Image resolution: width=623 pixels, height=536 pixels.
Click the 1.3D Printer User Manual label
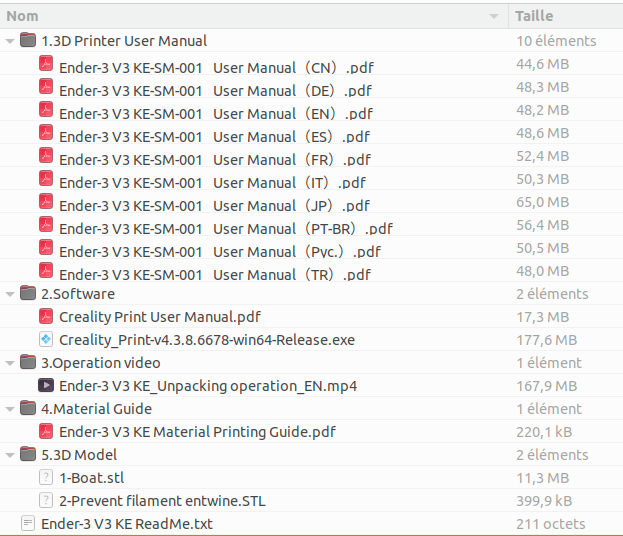(x=124, y=41)
